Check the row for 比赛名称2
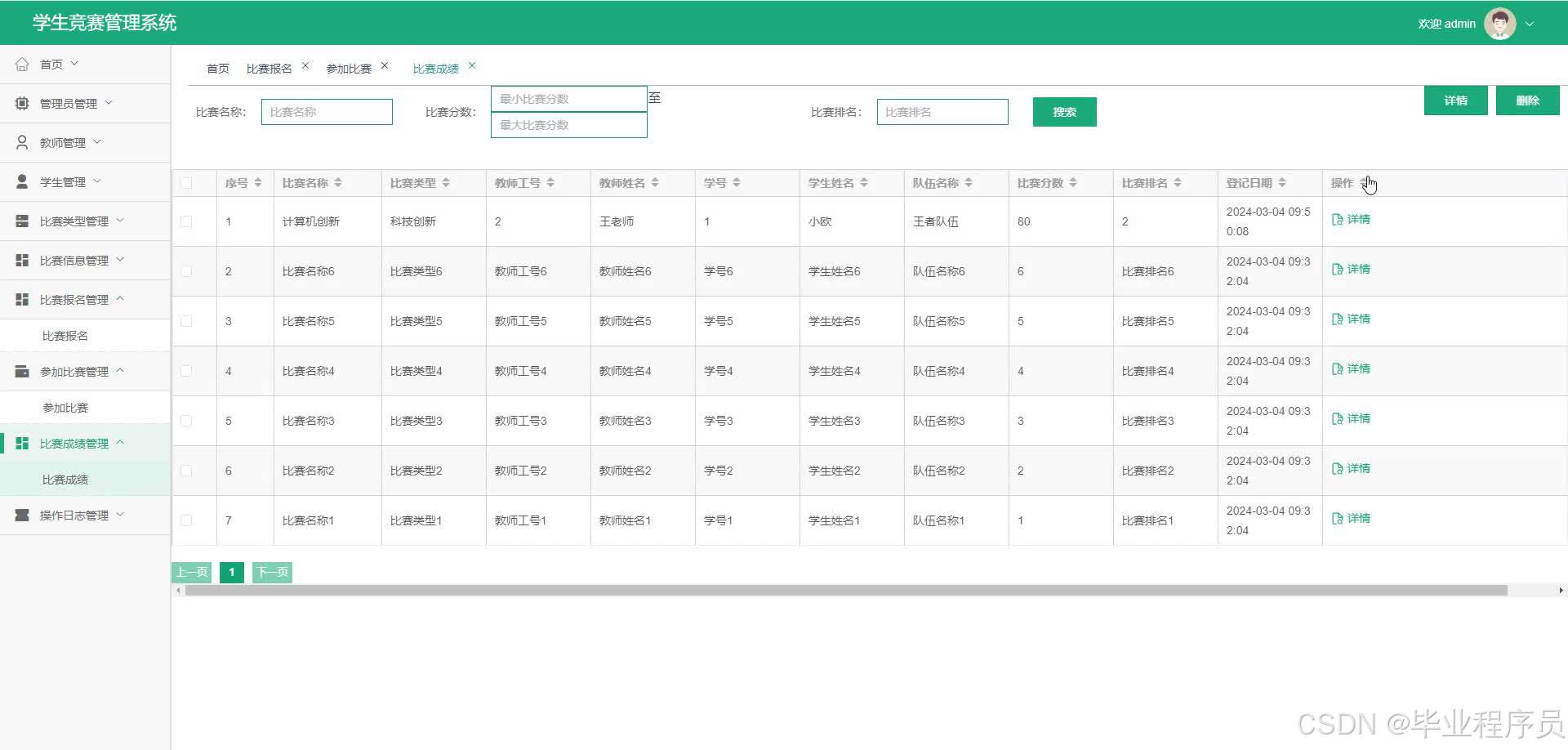The height and width of the screenshot is (750, 1568). click(x=186, y=471)
